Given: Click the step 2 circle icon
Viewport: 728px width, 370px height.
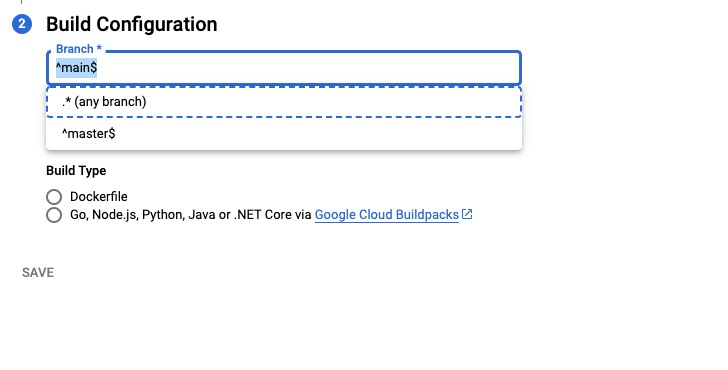Looking at the screenshot, I should coord(22,24).
